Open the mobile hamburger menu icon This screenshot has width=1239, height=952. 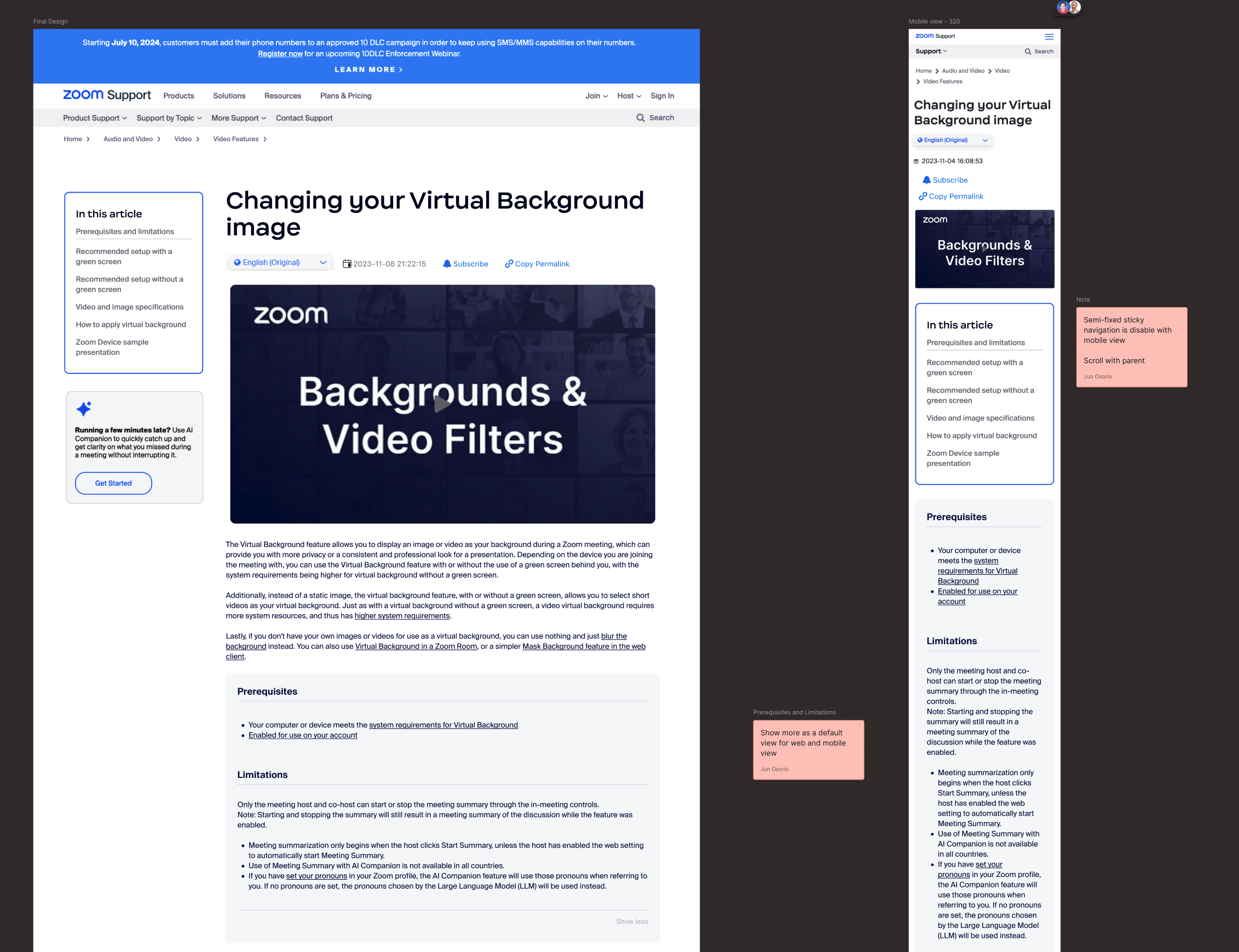[x=1049, y=36]
